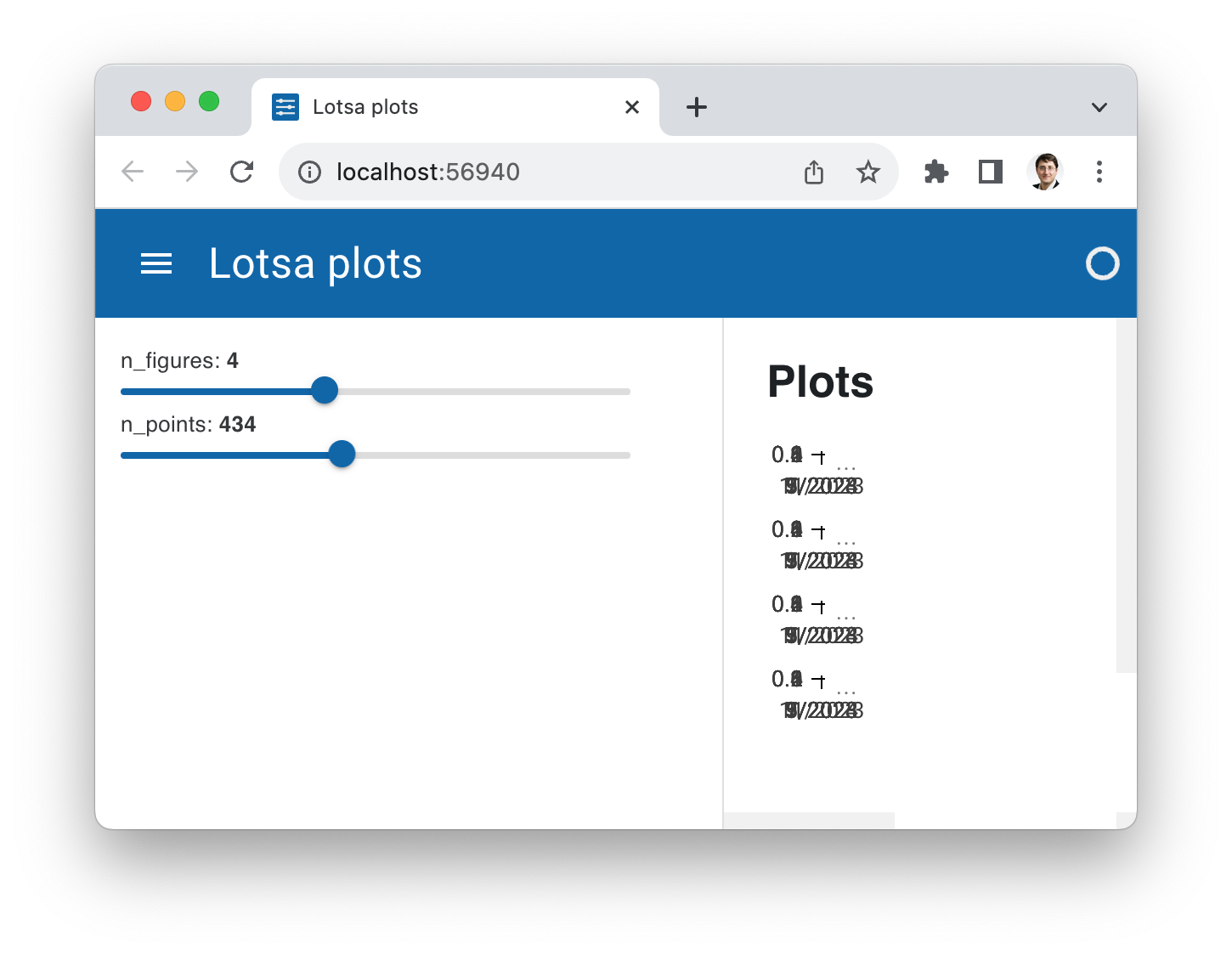Close the Lotsa plots tab

coord(632,107)
